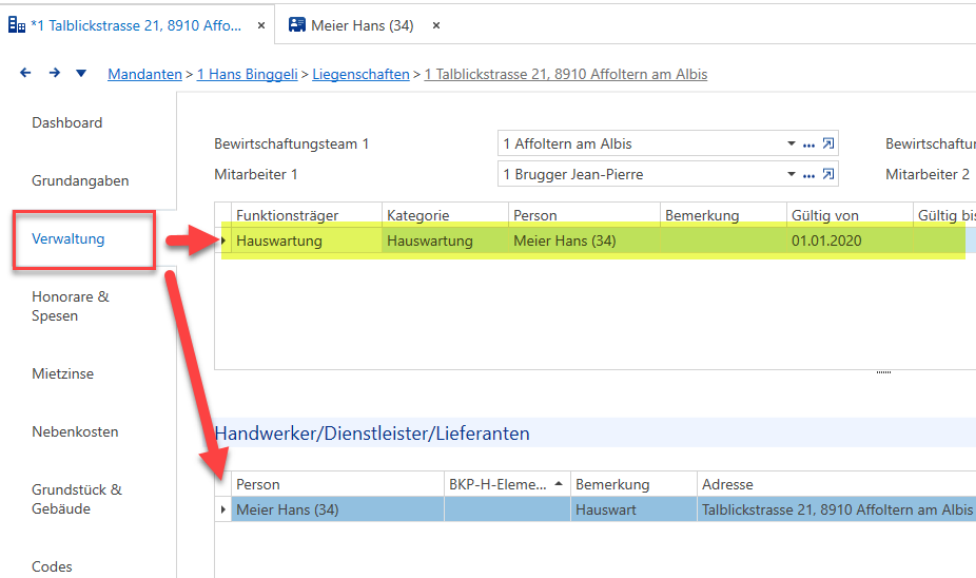Sort by the upper table's Bemerkung column header
Image resolution: width=976 pixels, height=578 pixels.
tap(723, 215)
